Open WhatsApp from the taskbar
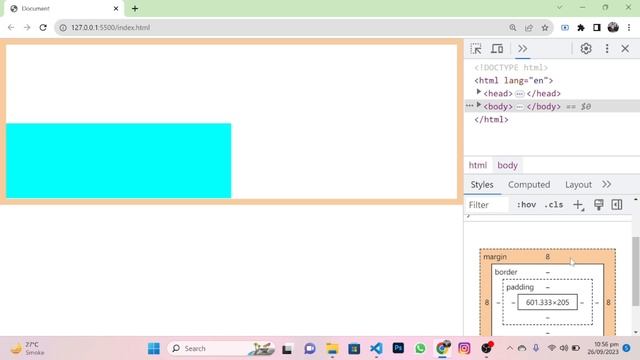 420,348
